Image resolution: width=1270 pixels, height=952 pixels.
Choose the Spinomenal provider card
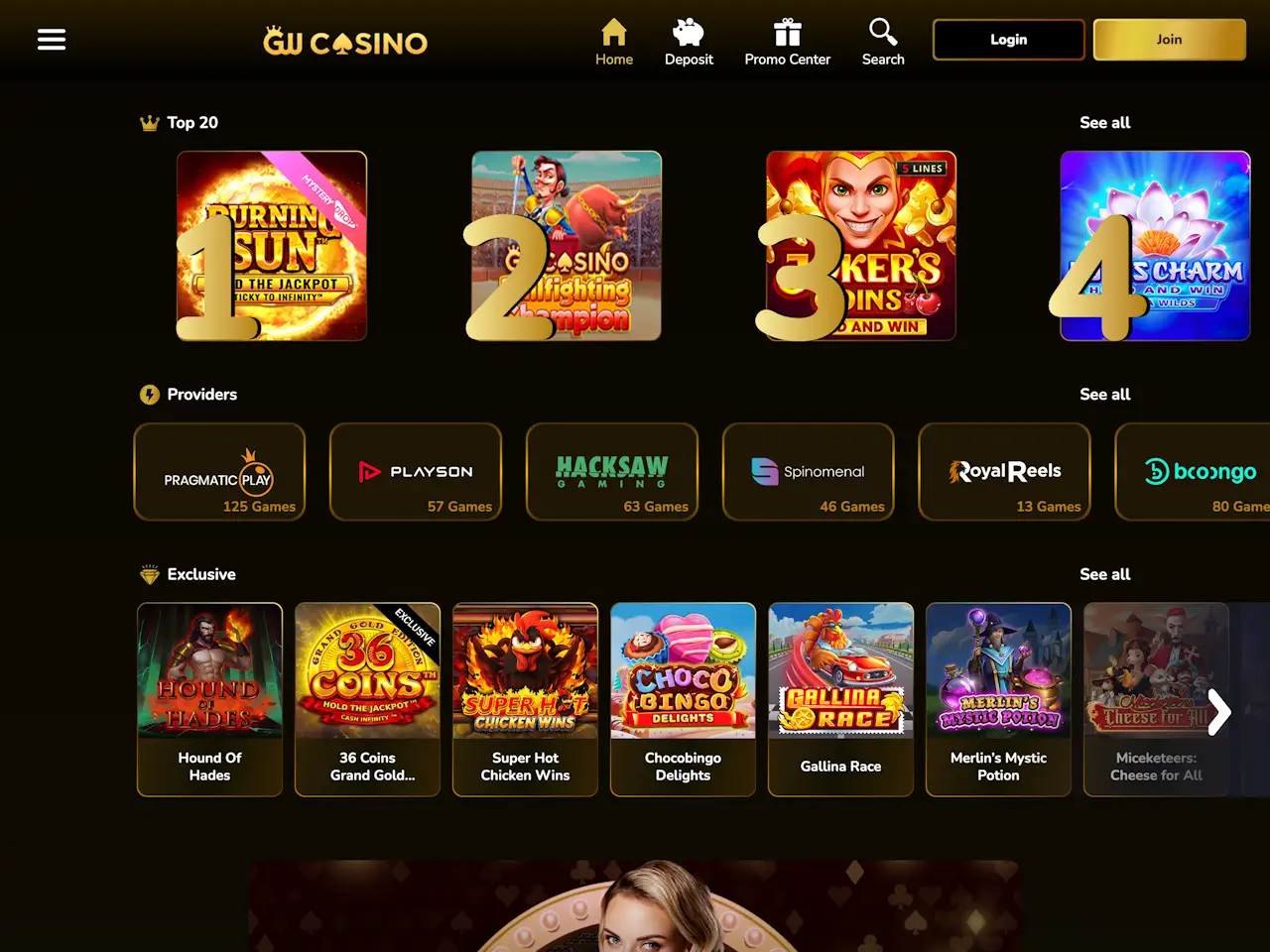tap(809, 472)
